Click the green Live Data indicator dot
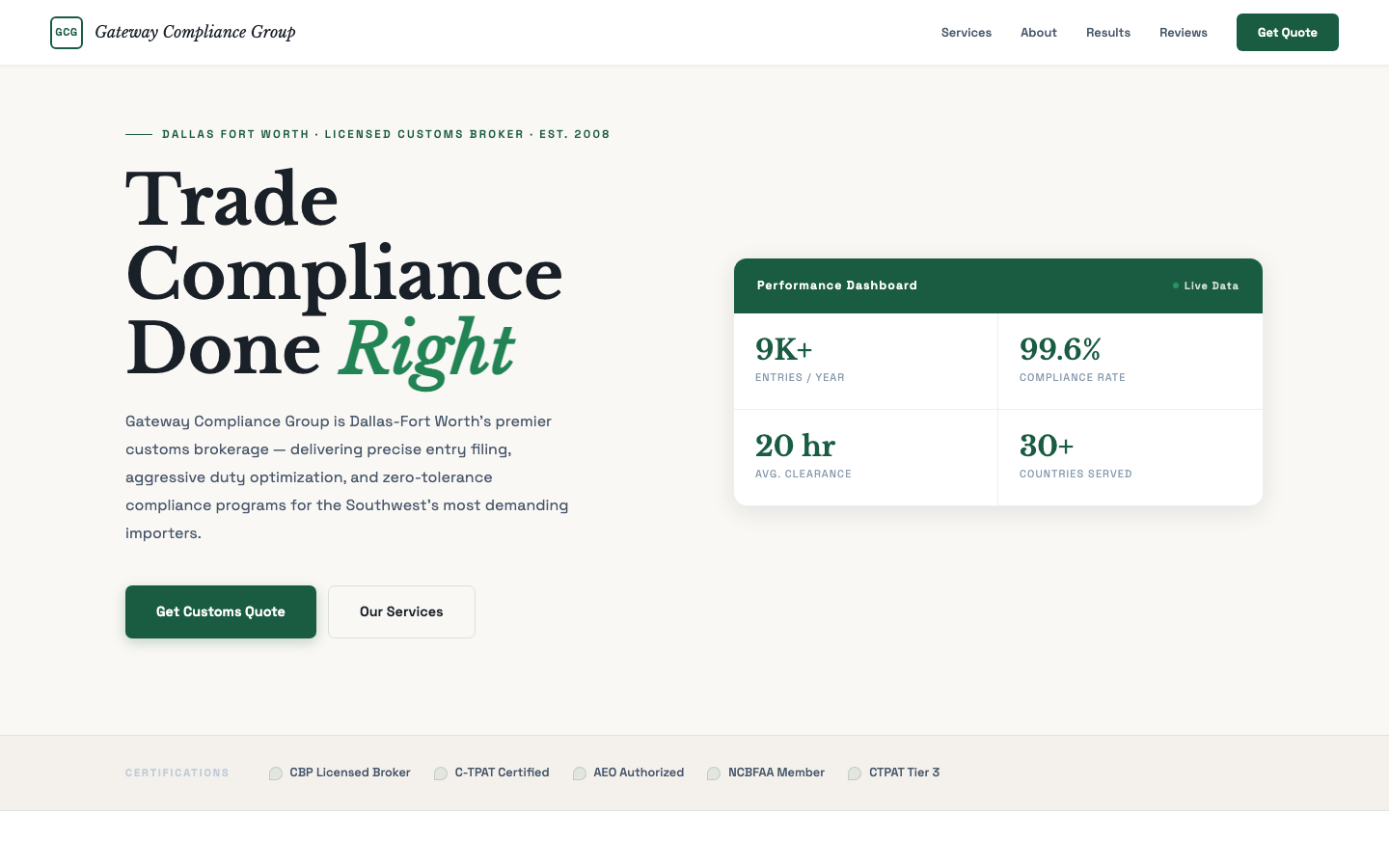This screenshot has width=1389, height=868. pyautogui.click(x=1176, y=285)
